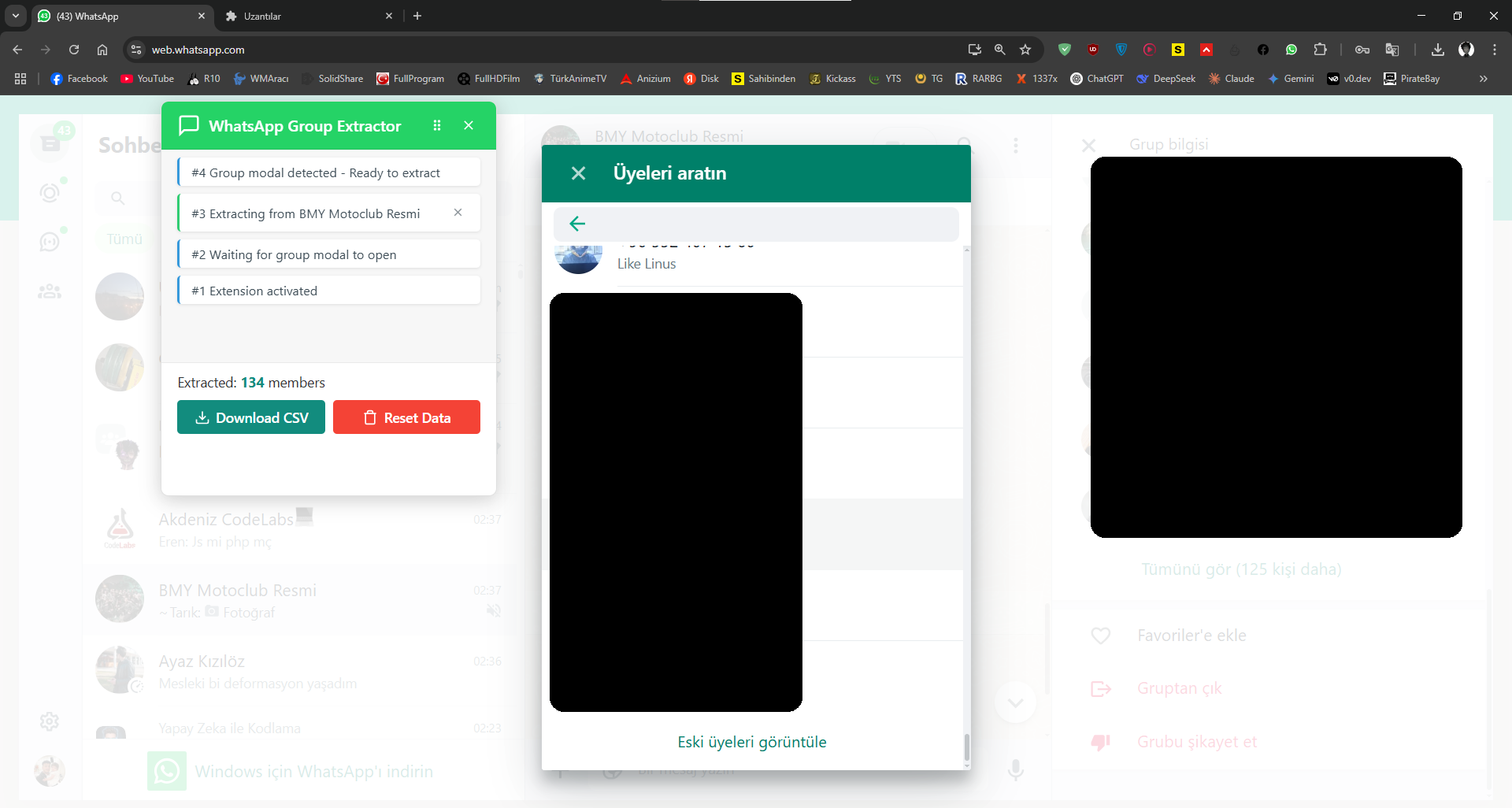Bookmark this page with the star icon
Viewport: 1512px width, 808px height.
point(1025,50)
